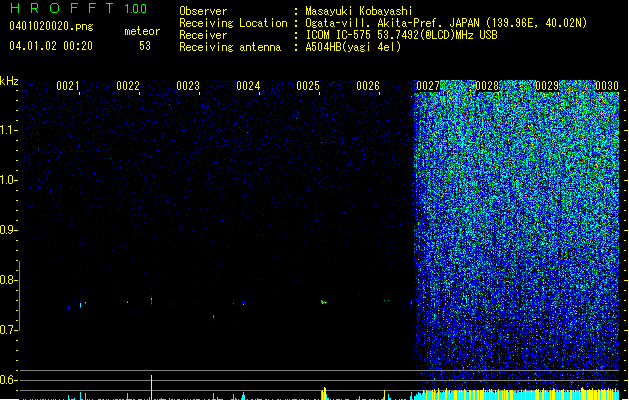Click the 0027 time marker
629x400 pixels.
tap(428, 85)
